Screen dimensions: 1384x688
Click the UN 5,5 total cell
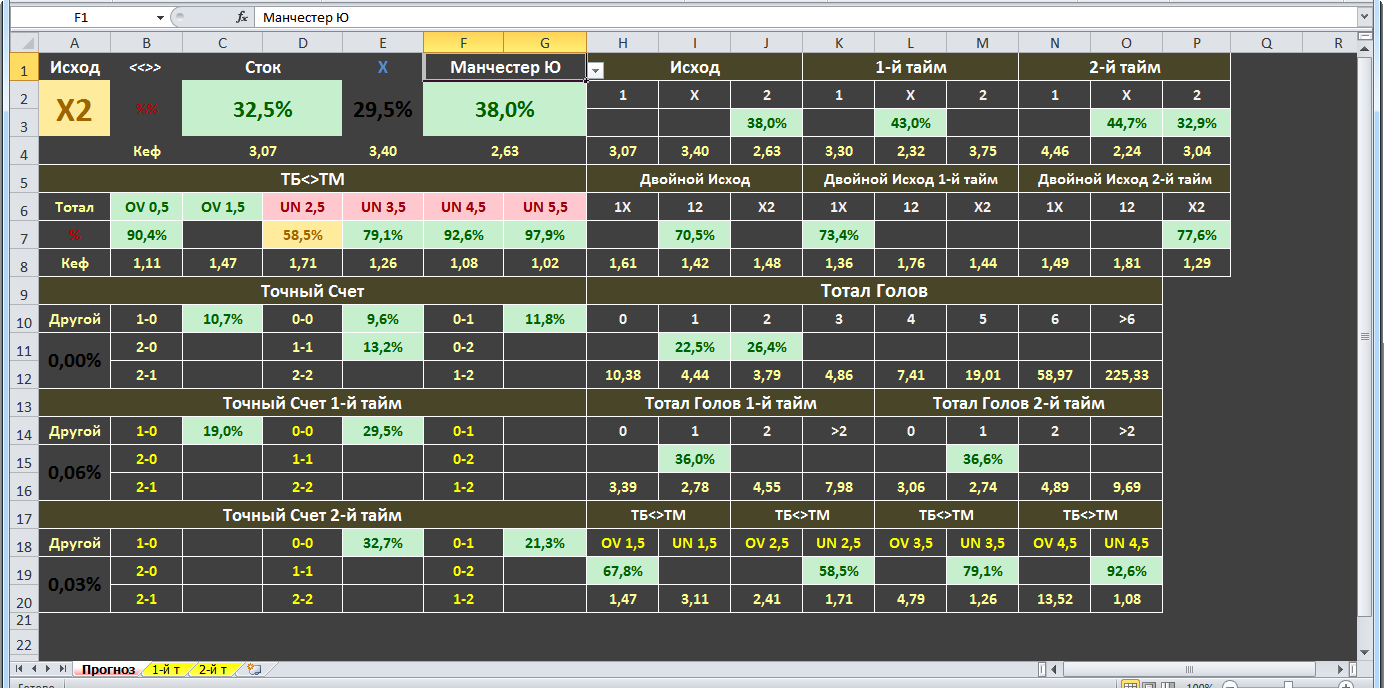[545, 207]
